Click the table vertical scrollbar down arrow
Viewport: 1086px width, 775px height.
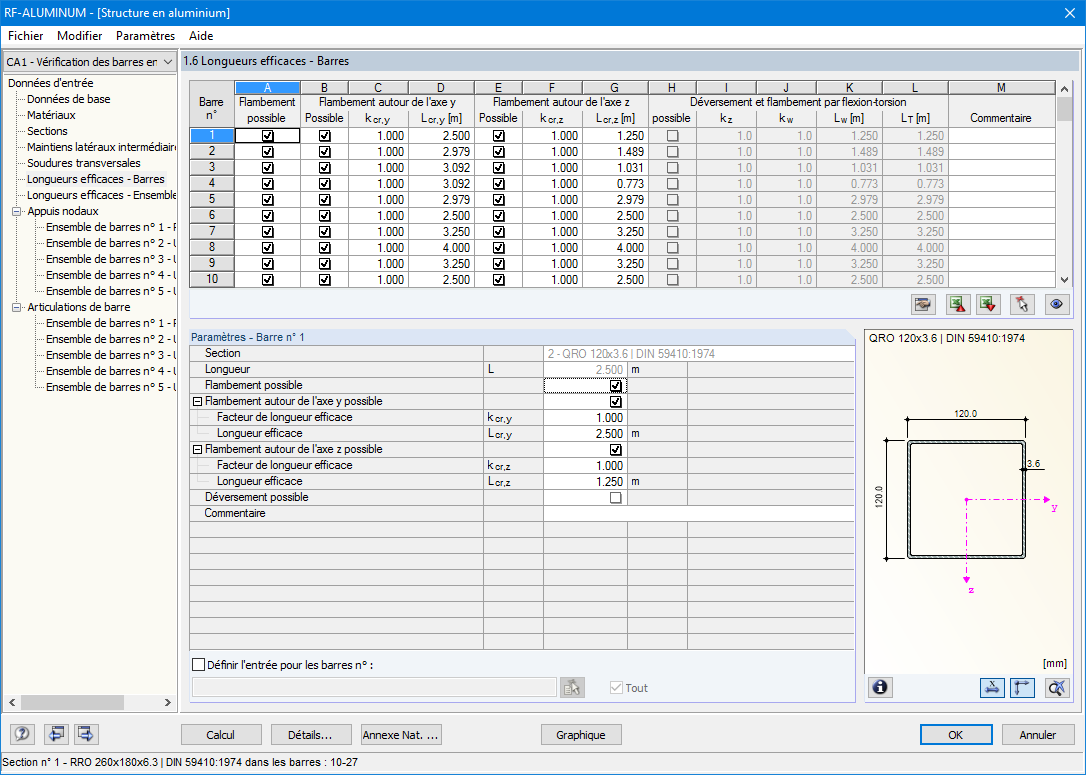[1065, 280]
